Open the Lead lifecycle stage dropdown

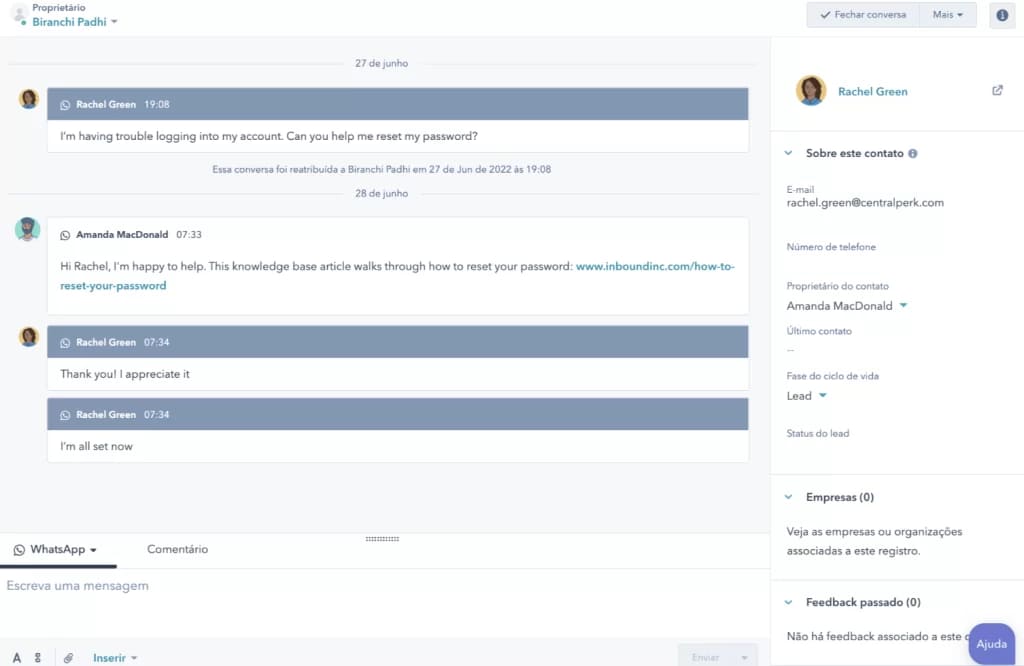(x=807, y=396)
